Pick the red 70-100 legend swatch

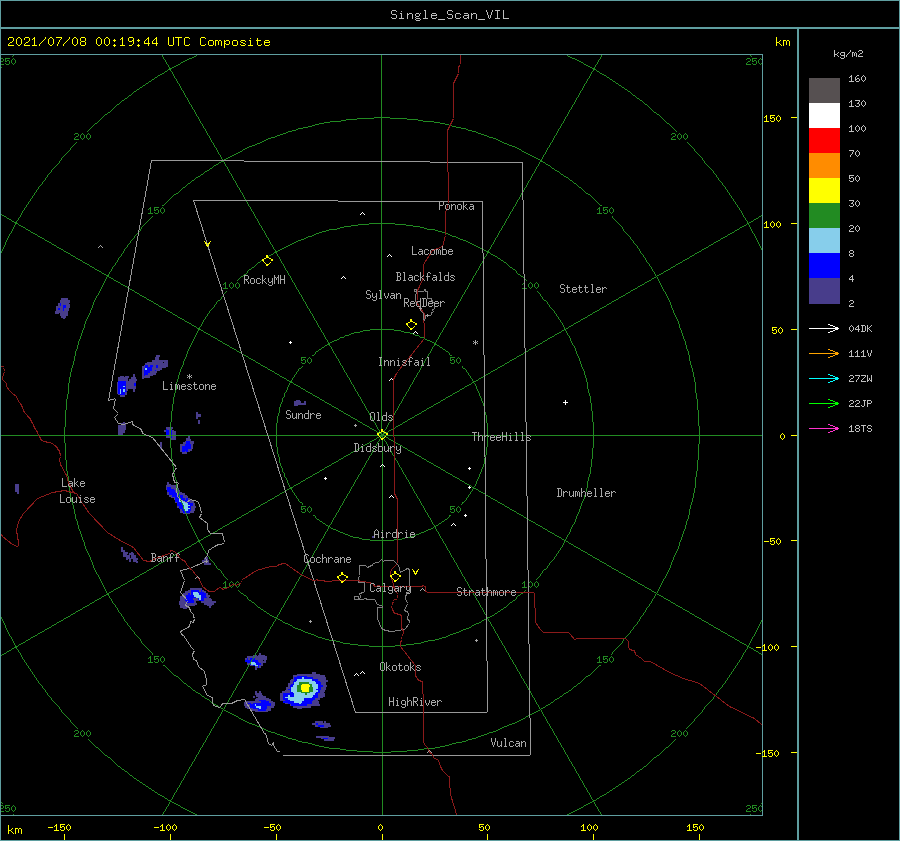tap(824, 141)
